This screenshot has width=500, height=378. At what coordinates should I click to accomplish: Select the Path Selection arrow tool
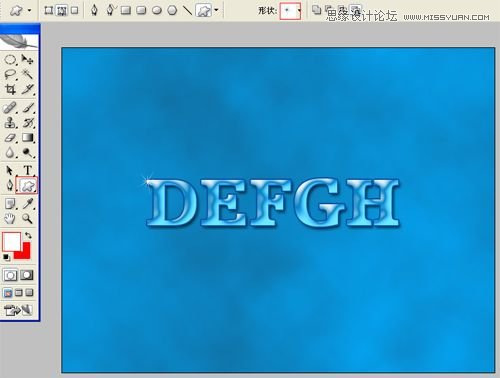pyautogui.click(x=10, y=171)
